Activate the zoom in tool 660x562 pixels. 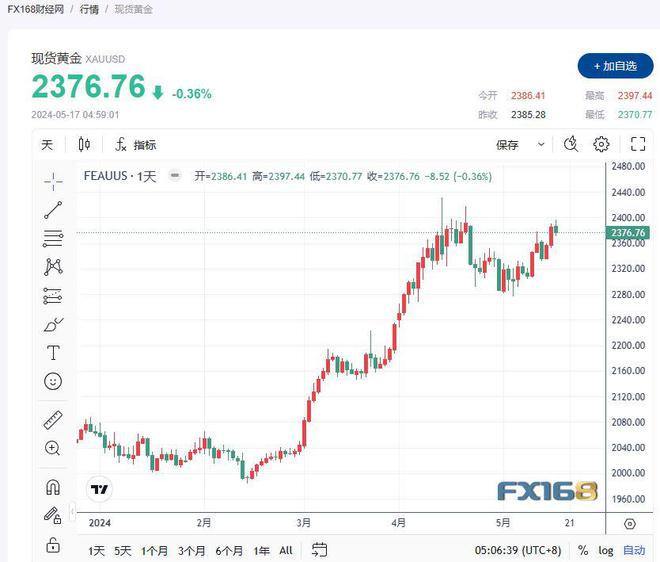[x=53, y=448]
